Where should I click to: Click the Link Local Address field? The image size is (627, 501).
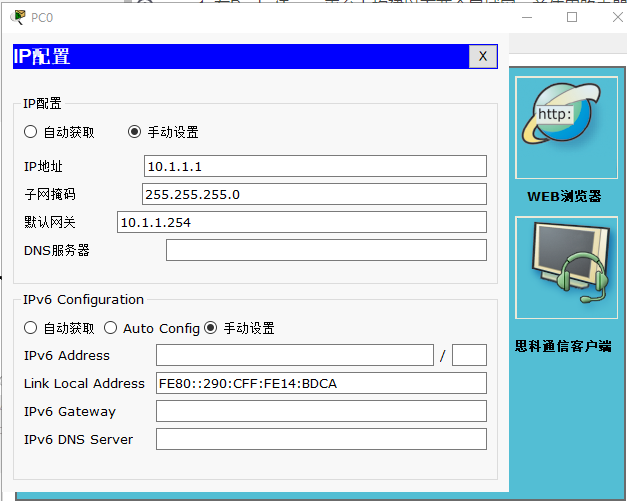(321, 383)
